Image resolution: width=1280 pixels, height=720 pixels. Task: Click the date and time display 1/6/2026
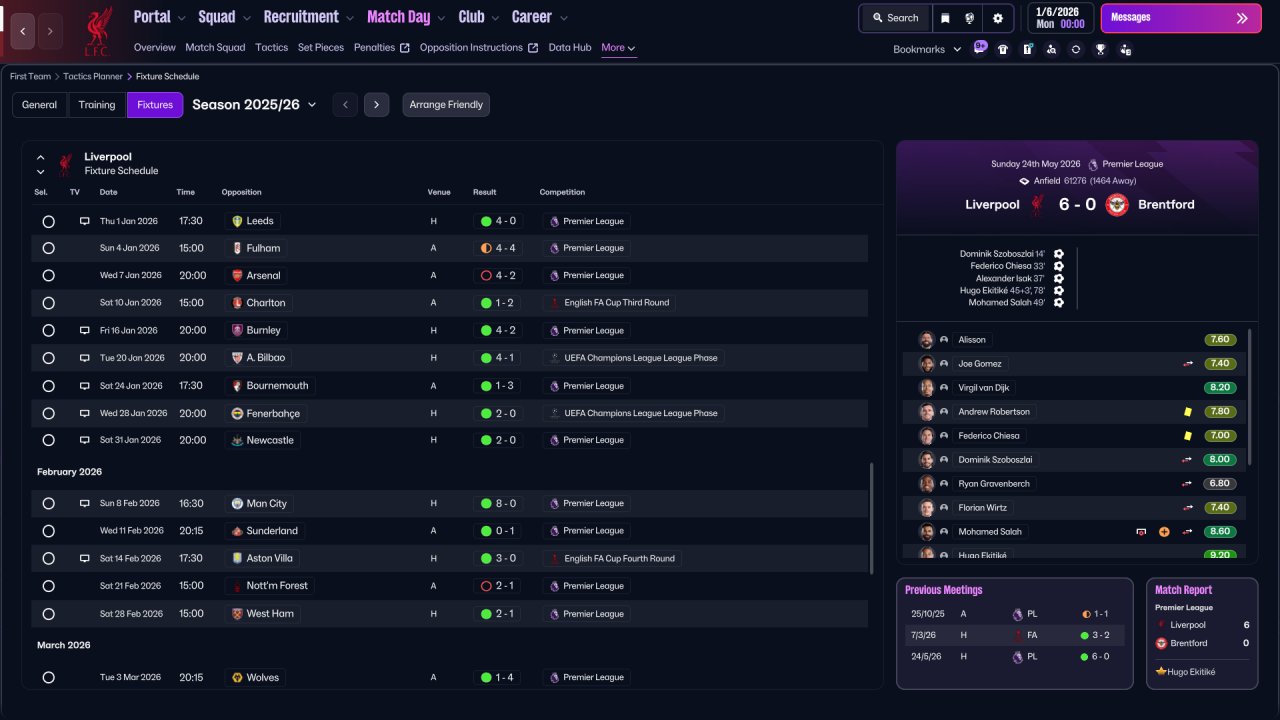1059,18
